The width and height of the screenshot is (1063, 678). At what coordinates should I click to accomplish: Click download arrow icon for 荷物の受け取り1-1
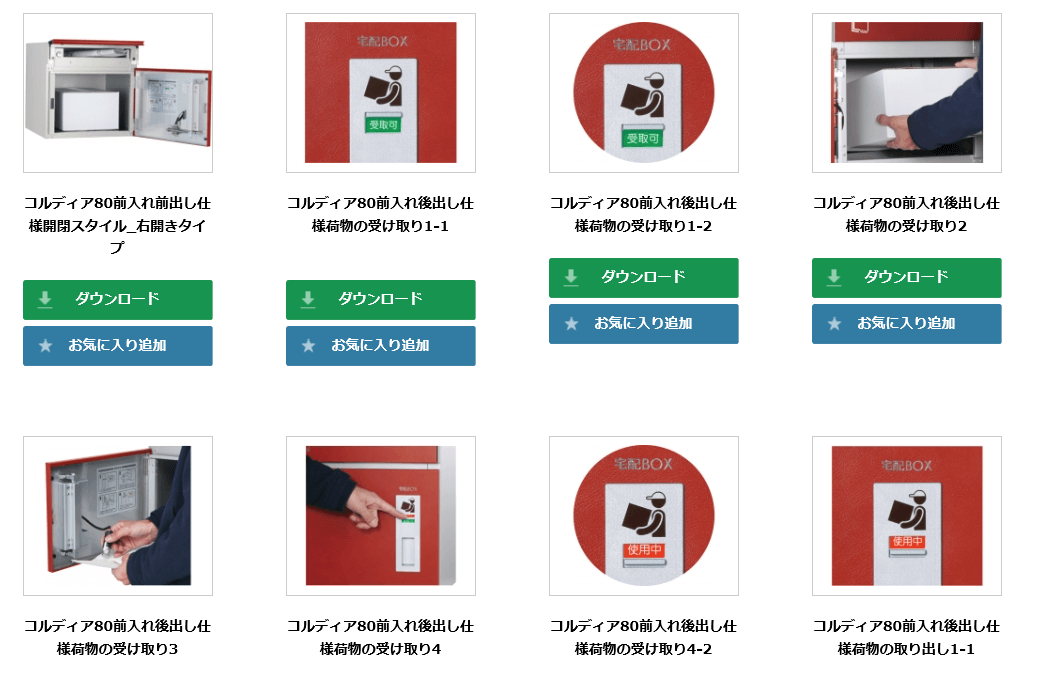click(x=308, y=299)
